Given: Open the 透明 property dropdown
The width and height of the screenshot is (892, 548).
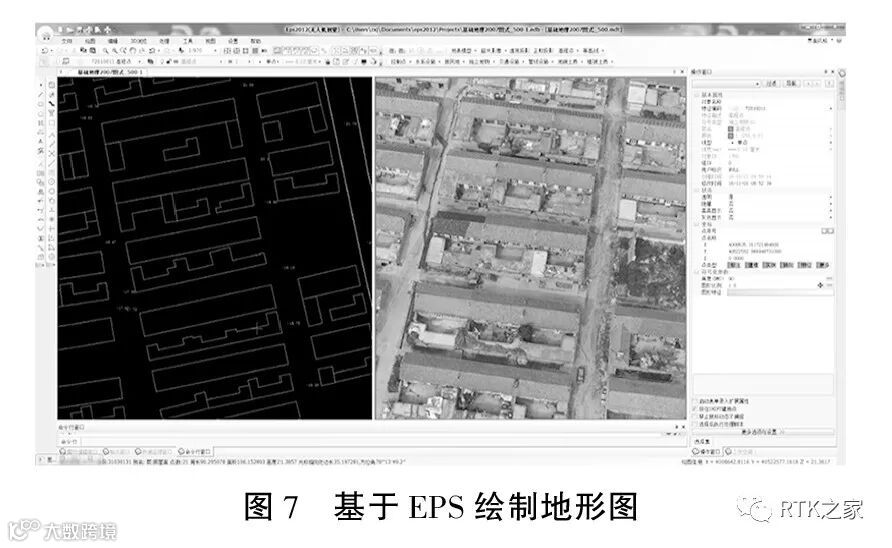Looking at the screenshot, I should [831, 197].
